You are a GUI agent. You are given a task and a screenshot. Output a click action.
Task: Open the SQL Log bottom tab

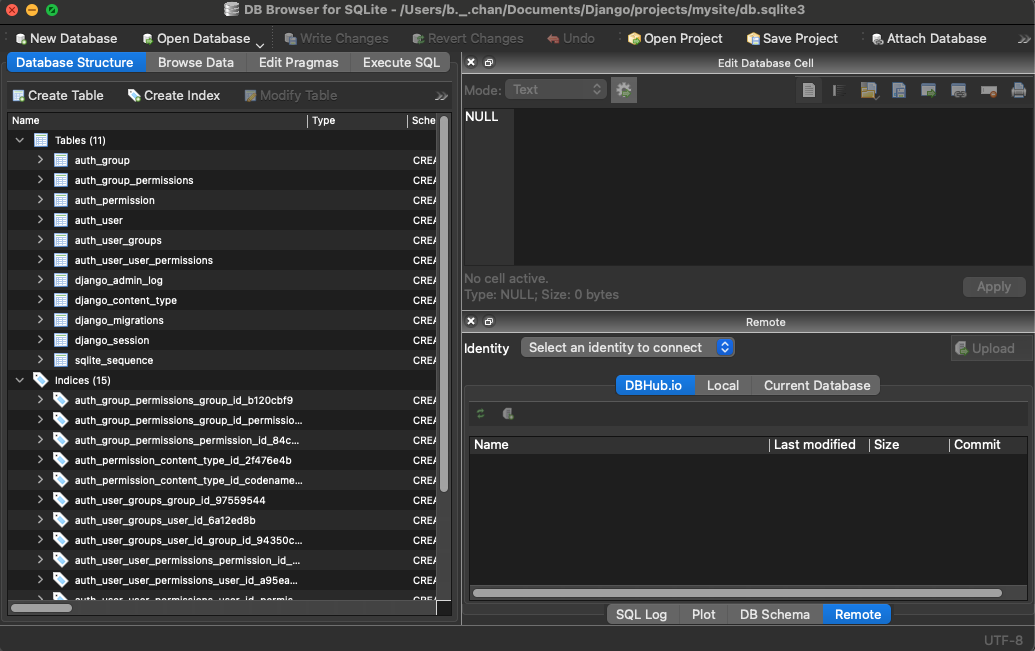(641, 615)
